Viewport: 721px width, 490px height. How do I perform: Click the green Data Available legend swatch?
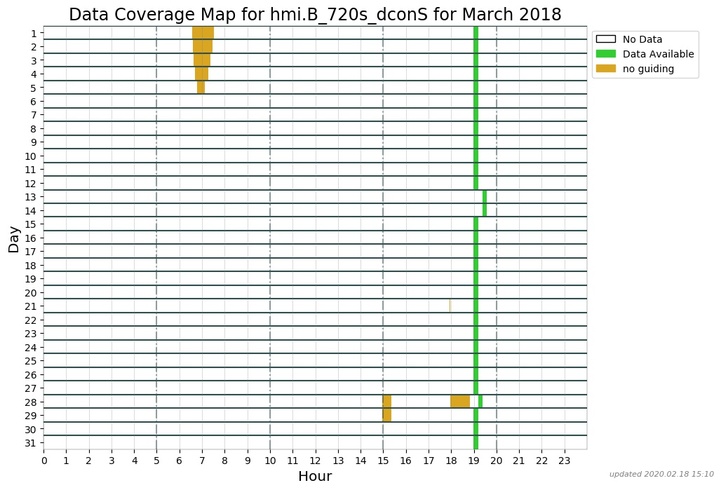[x=607, y=54]
